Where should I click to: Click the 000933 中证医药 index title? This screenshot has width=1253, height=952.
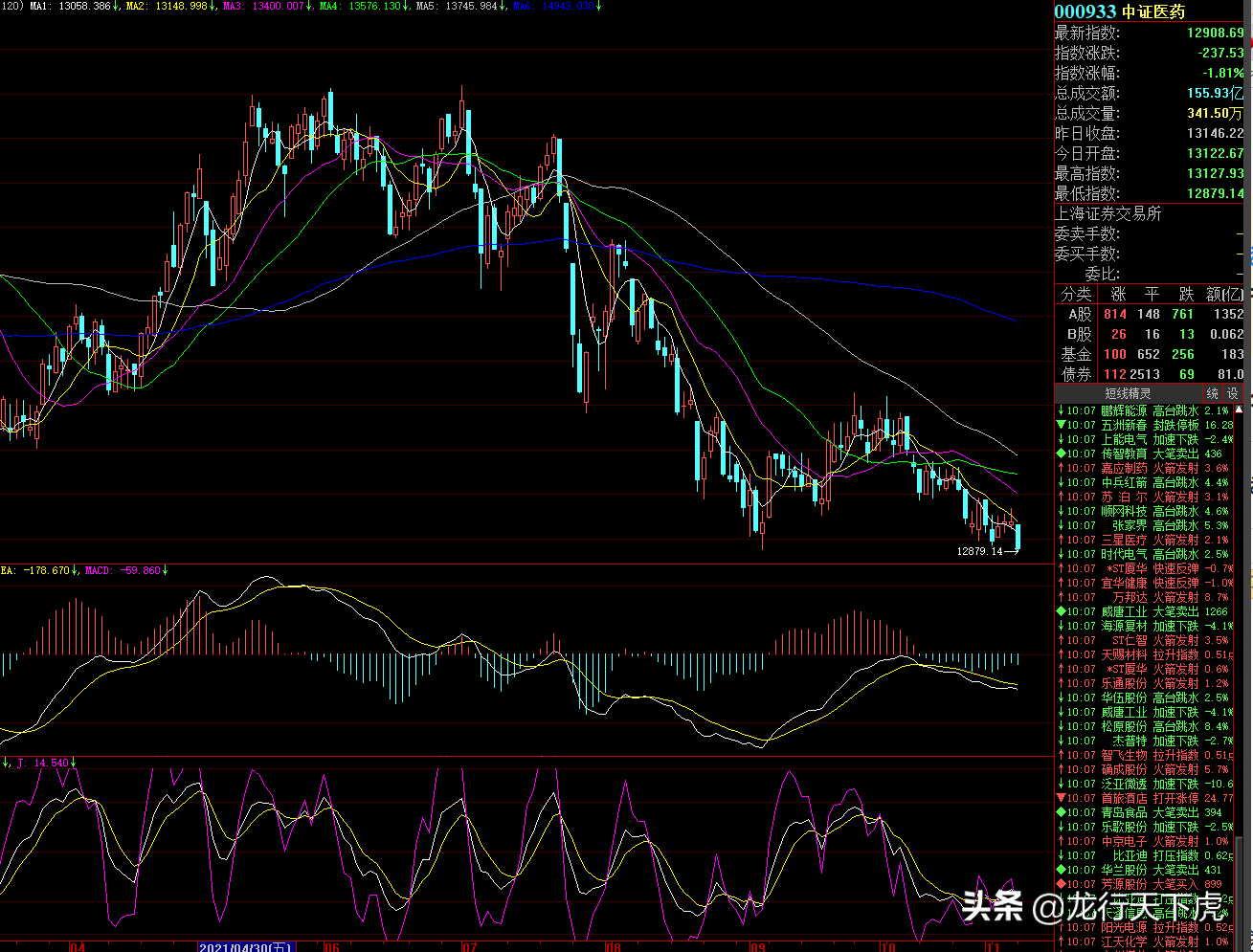[x=1120, y=11]
